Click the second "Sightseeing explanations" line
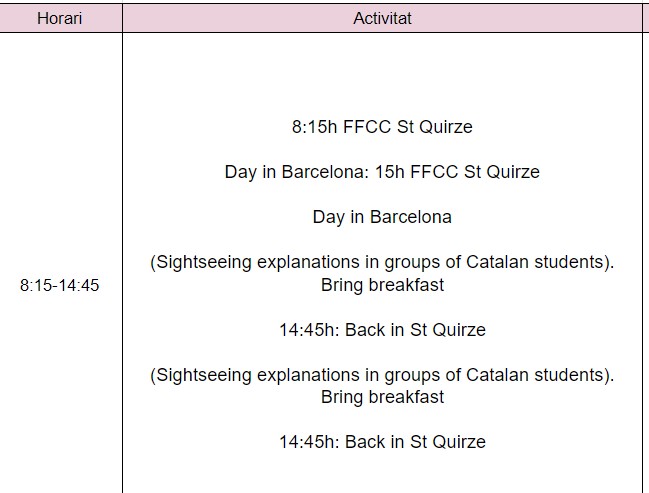The image size is (649, 493). click(382, 375)
